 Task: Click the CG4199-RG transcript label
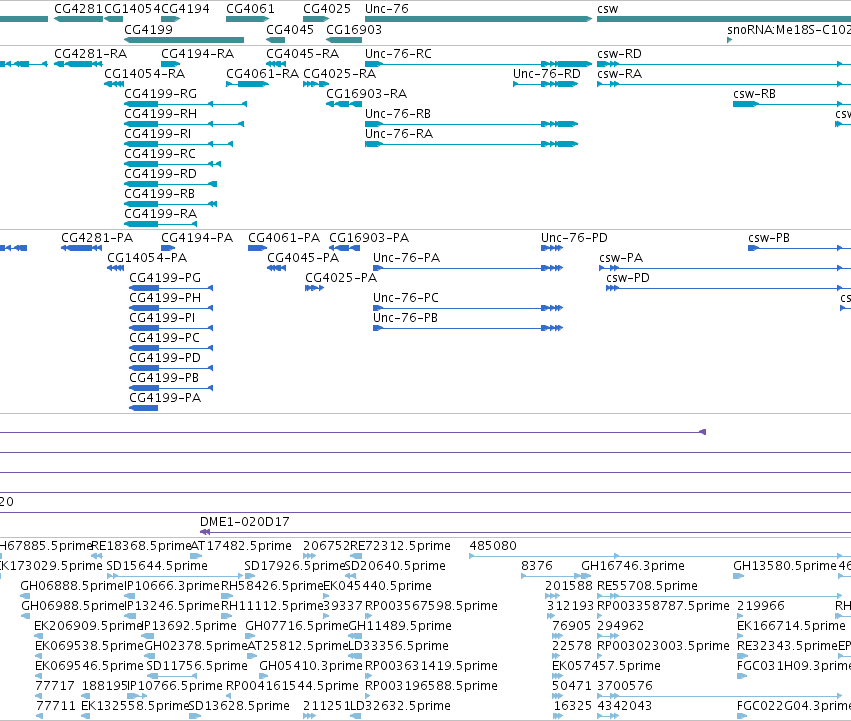161,93
